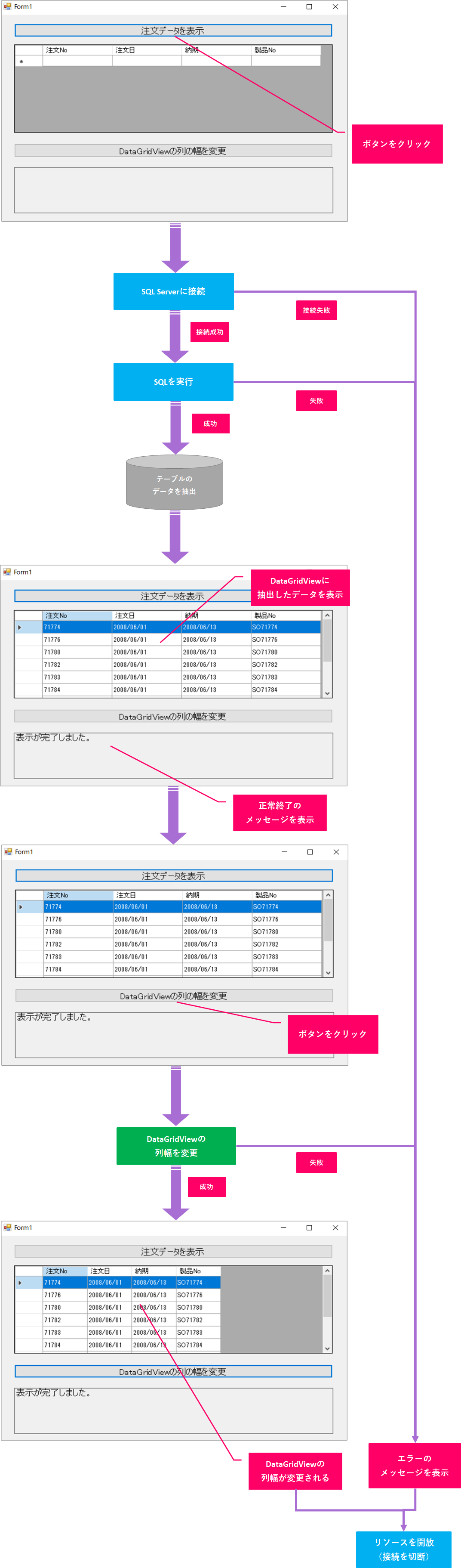Click 注文データを表示 button in empty-grid Form1
Image resolution: width=461 pixels, height=1568 pixels.
[173, 31]
